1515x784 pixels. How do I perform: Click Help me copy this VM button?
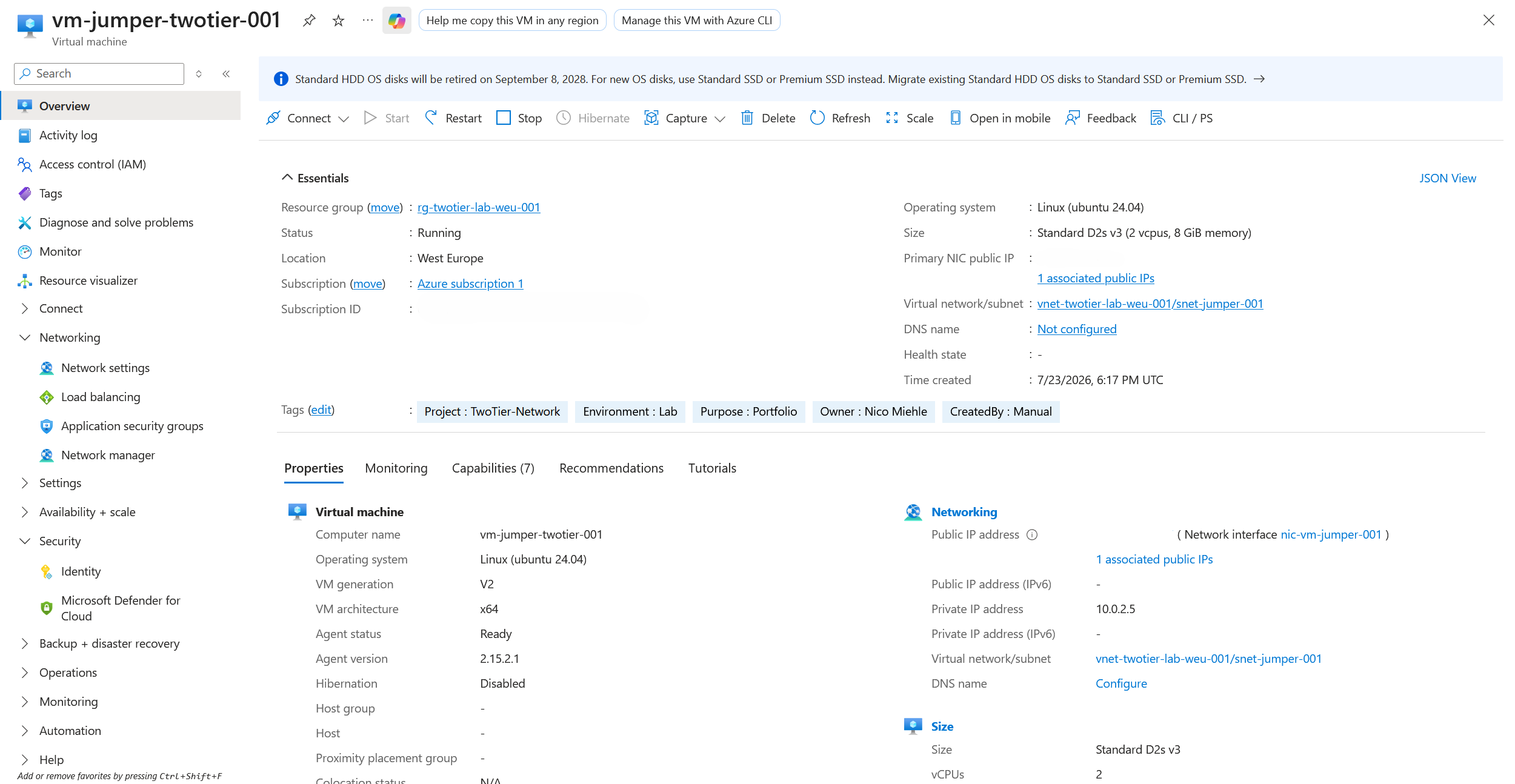point(513,21)
